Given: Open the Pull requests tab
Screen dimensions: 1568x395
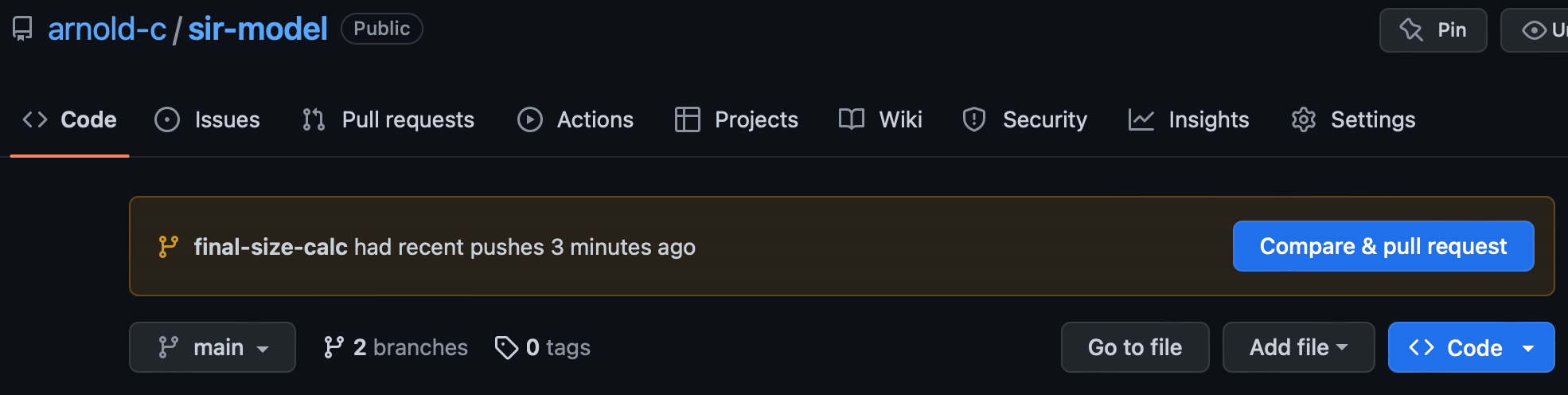Looking at the screenshot, I should click(388, 119).
